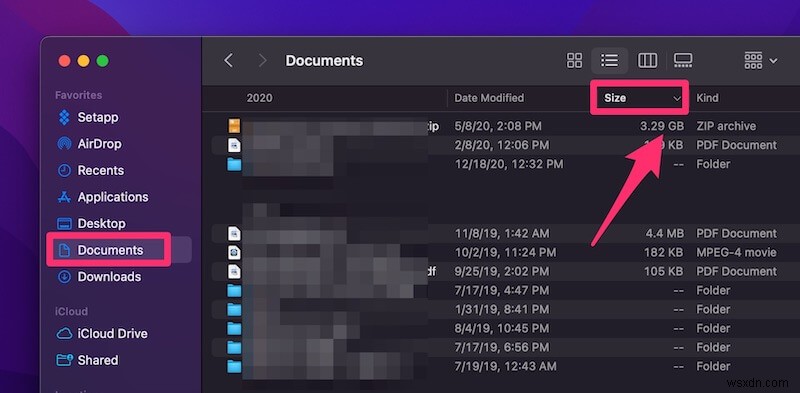The image size is (800, 393).
Task: Select the row dated 11/8/19, 1:42 AM
Action: click(505, 234)
